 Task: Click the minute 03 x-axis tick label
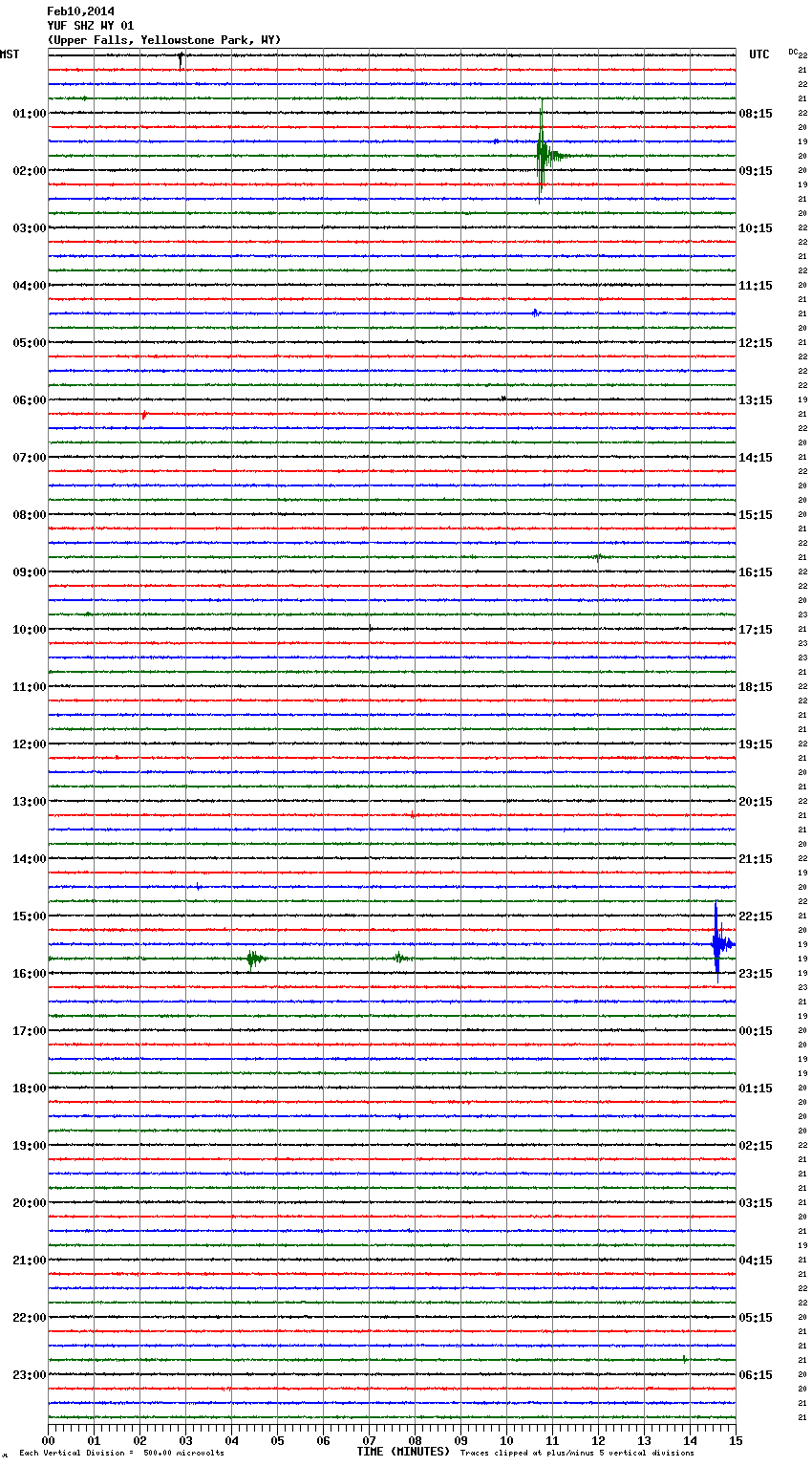point(186,1441)
